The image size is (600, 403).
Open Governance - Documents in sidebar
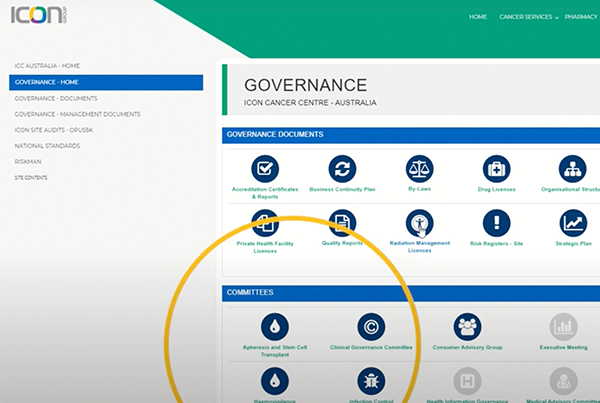(56, 98)
